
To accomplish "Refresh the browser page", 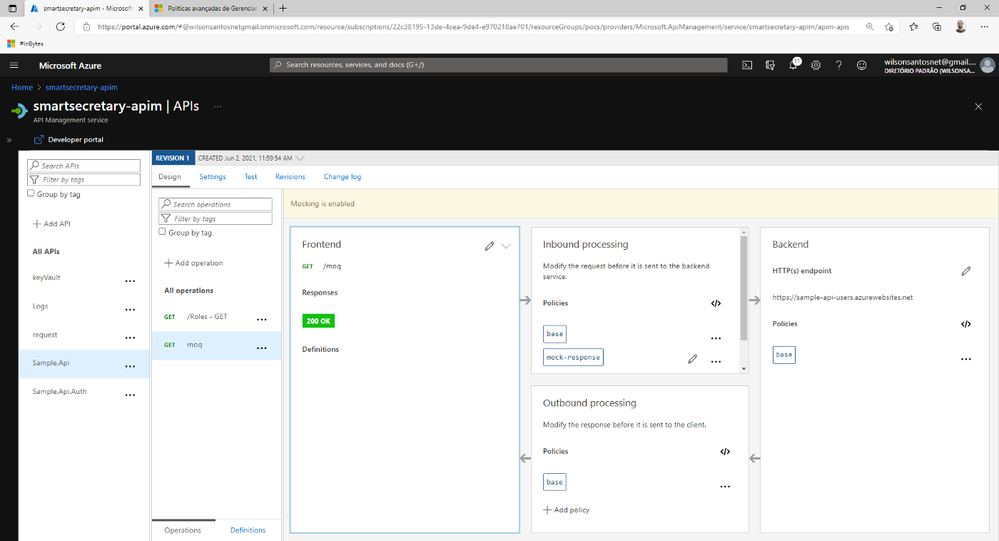I will click(x=61, y=27).
